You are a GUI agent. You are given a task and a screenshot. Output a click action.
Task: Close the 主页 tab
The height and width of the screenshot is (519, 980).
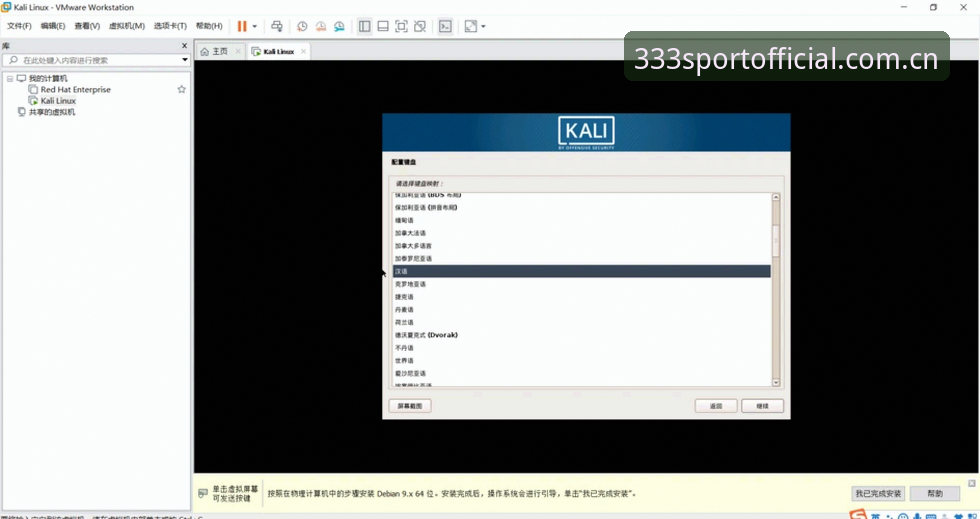(238, 51)
